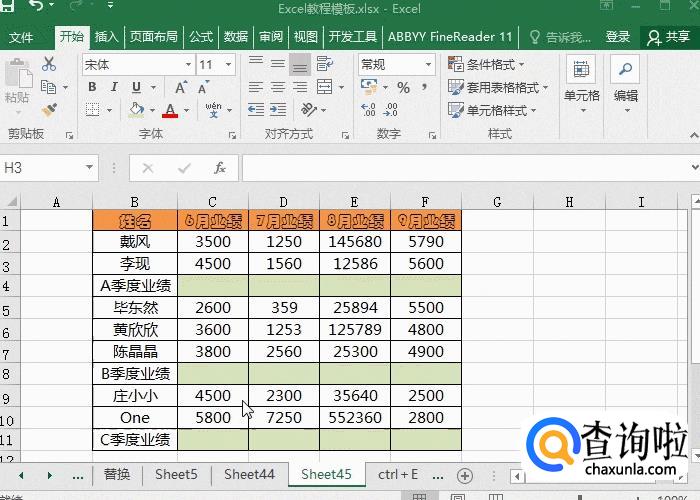Viewport: 700px width, 500px height.
Task: Align text right
Action: tap(300, 87)
